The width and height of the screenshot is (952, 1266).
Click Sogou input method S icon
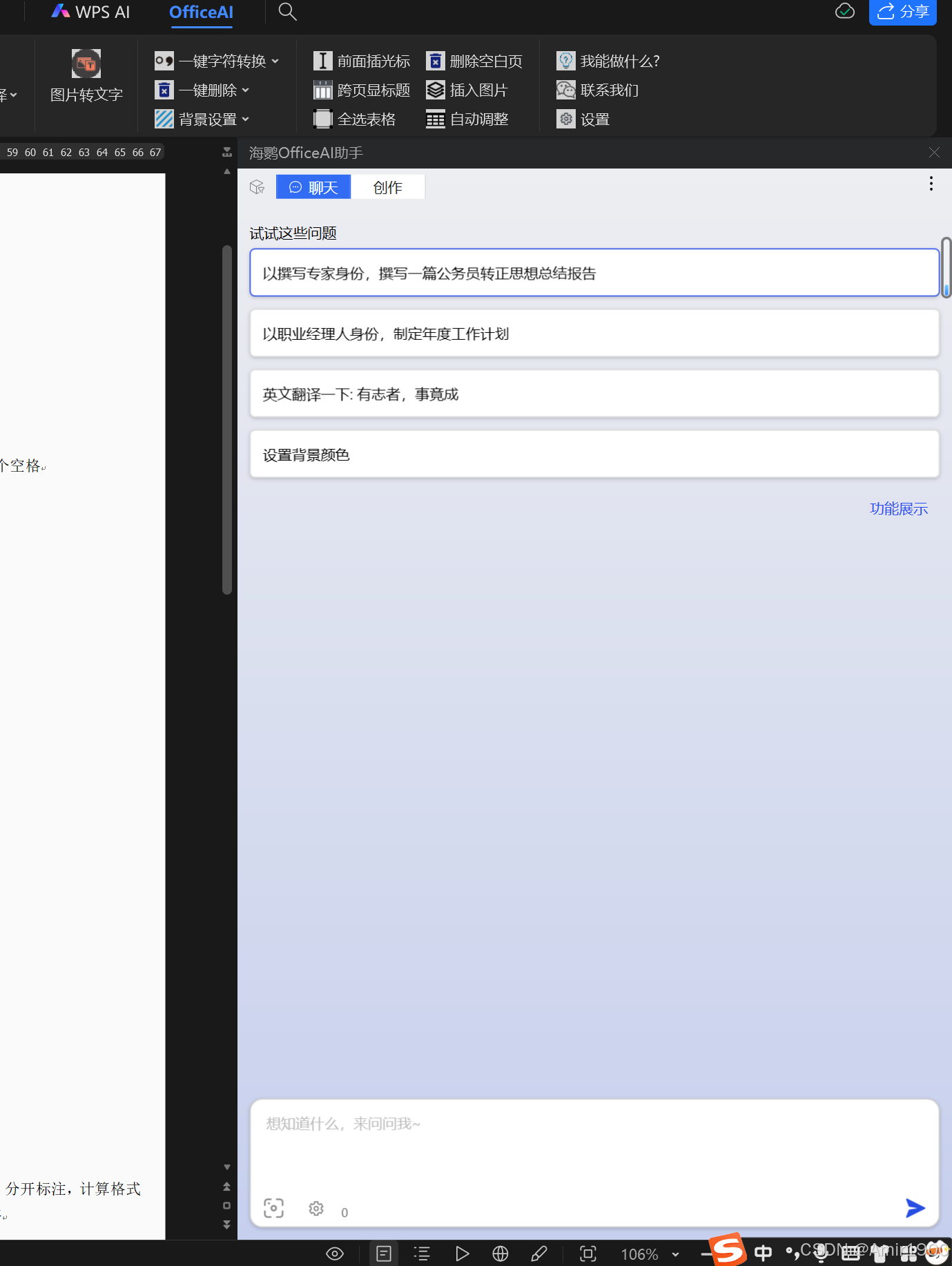(x=728, y=1249)
